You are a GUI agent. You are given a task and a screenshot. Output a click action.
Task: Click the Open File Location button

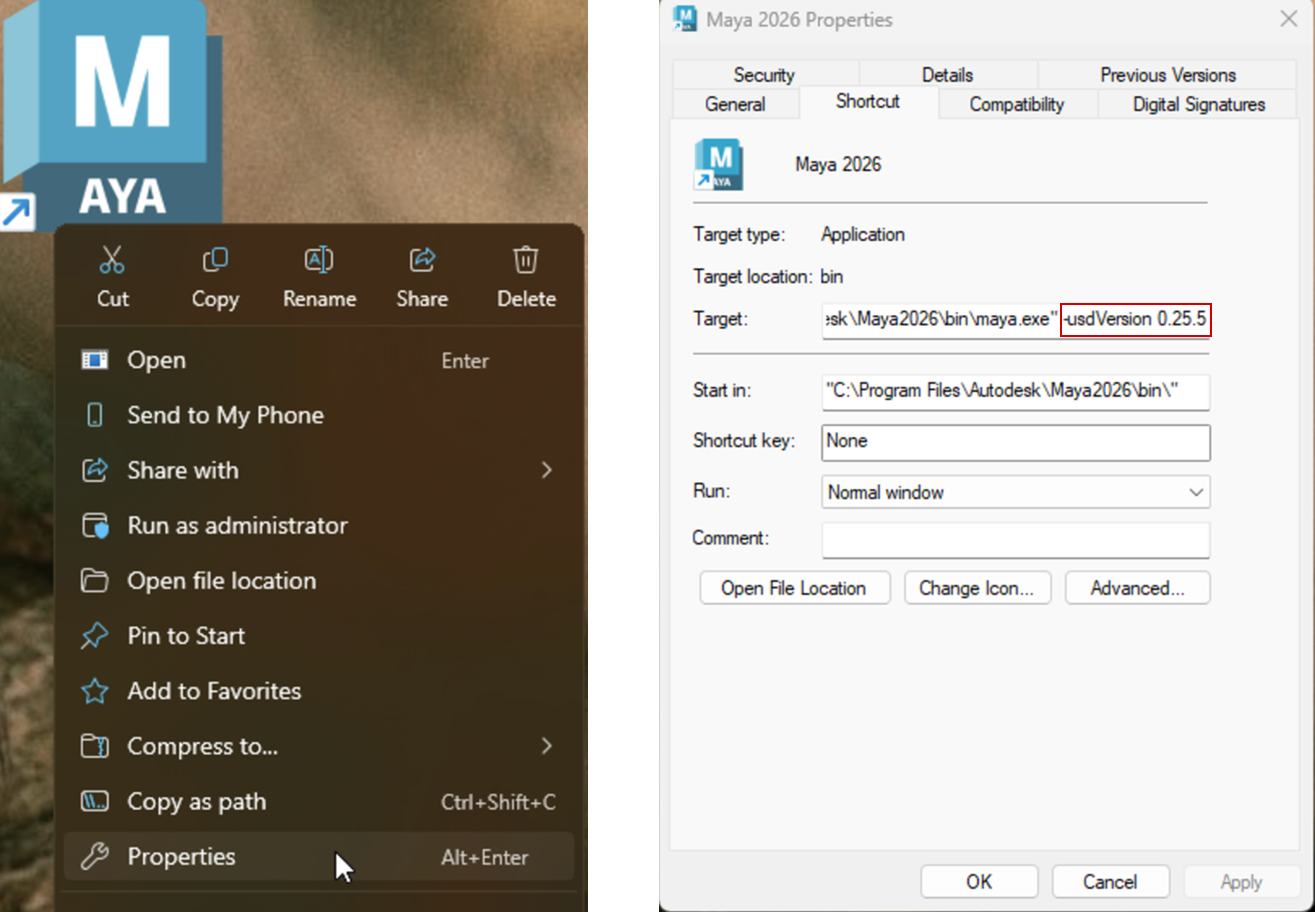click(x=794, y=588)
